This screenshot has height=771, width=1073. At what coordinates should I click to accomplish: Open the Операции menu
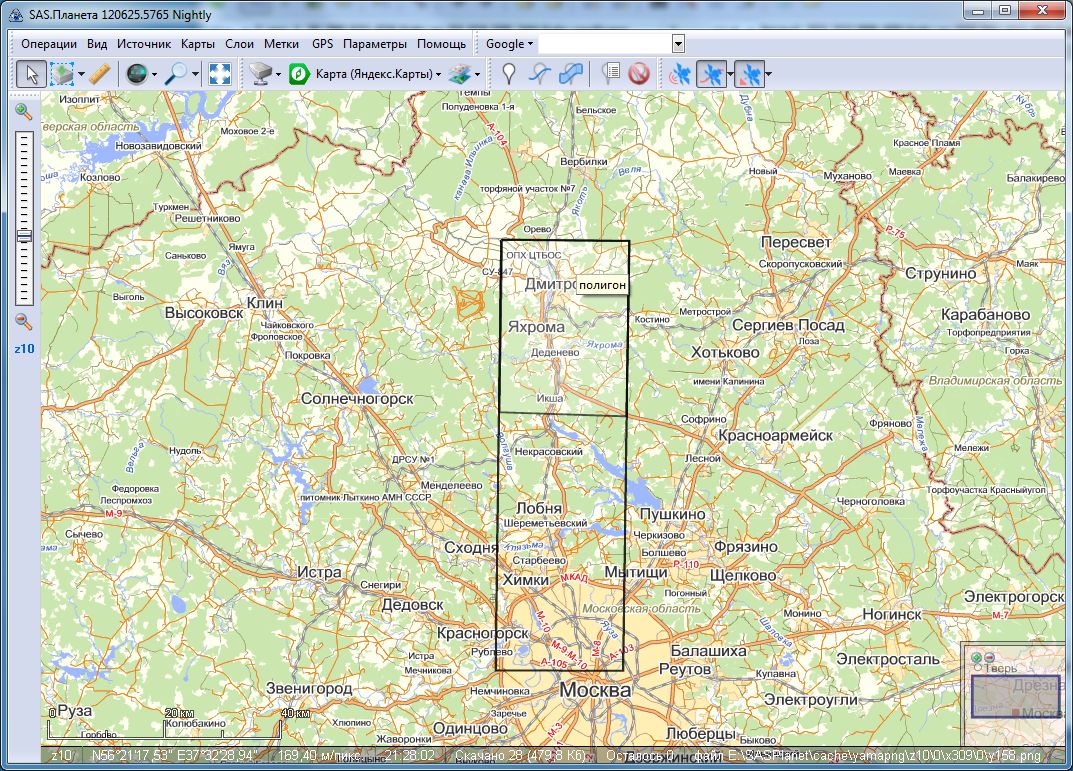pos(49,44)
